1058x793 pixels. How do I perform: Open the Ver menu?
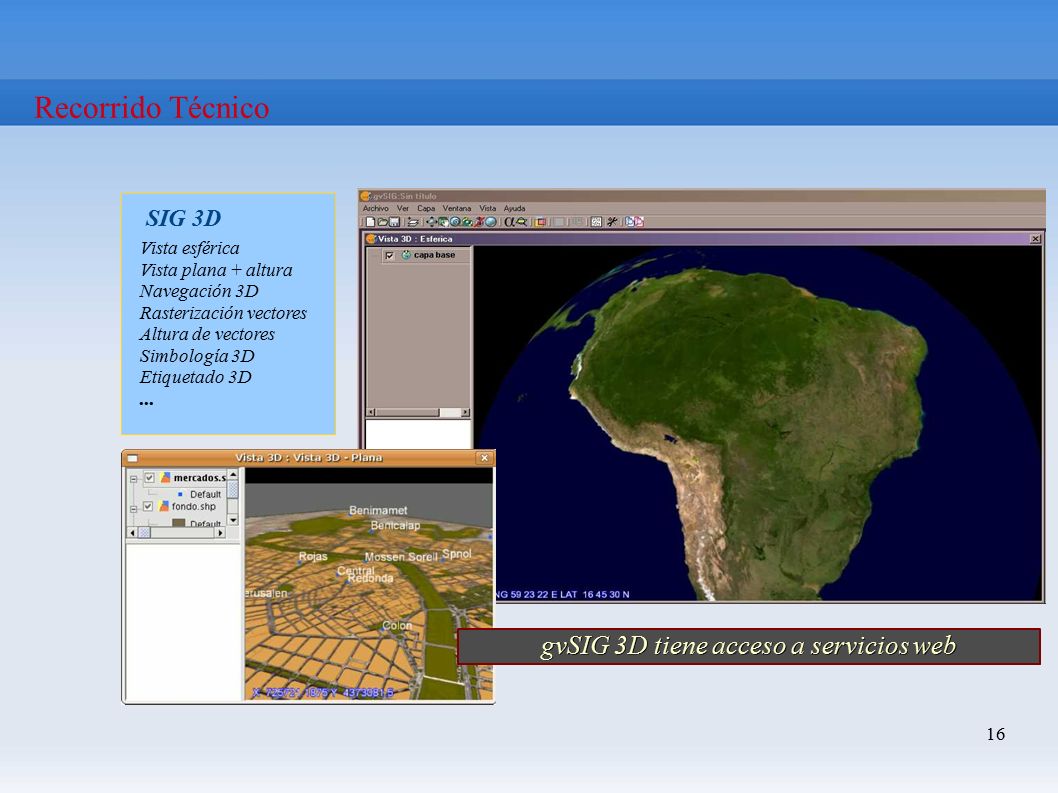[403, 209]
